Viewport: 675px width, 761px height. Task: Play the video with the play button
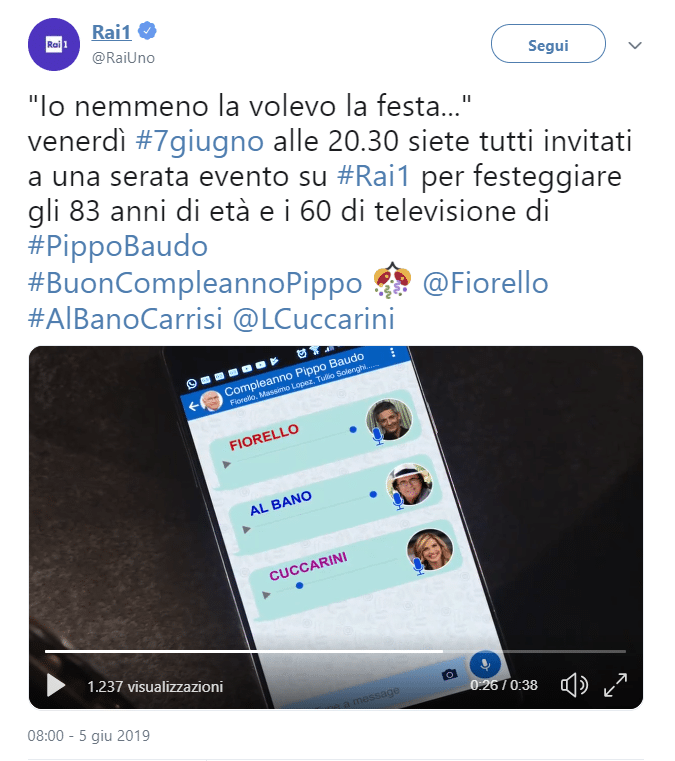pos(56,685)
